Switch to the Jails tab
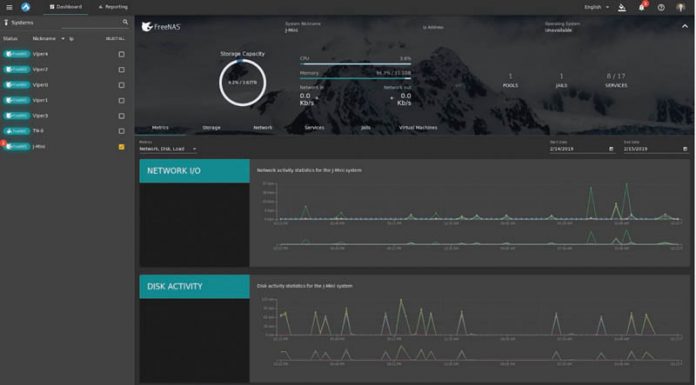This screenshot has width=696, height=385. pyautogui.click(x=366, y=127)
